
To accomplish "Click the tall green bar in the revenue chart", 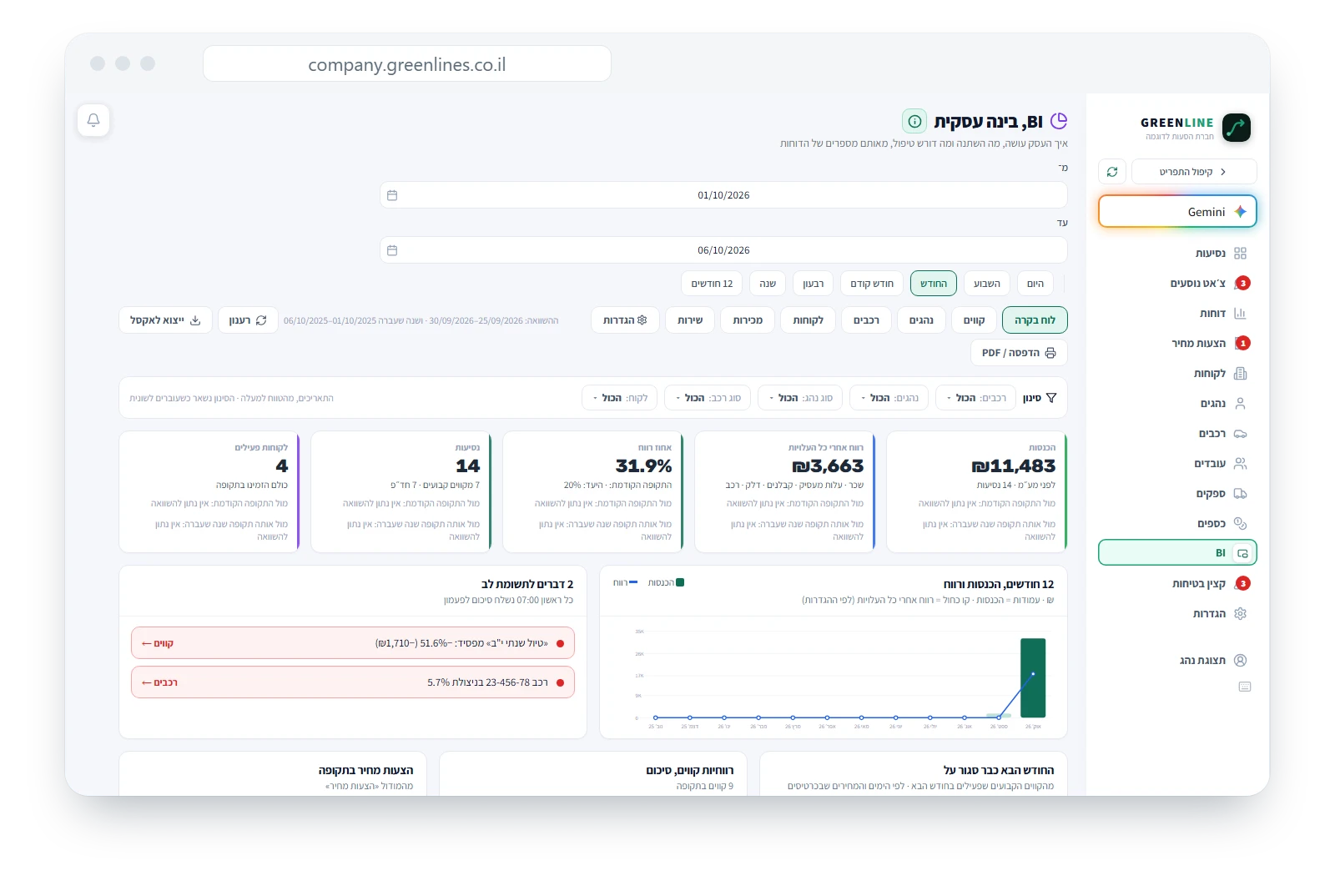I will (x=1033, y=677).
